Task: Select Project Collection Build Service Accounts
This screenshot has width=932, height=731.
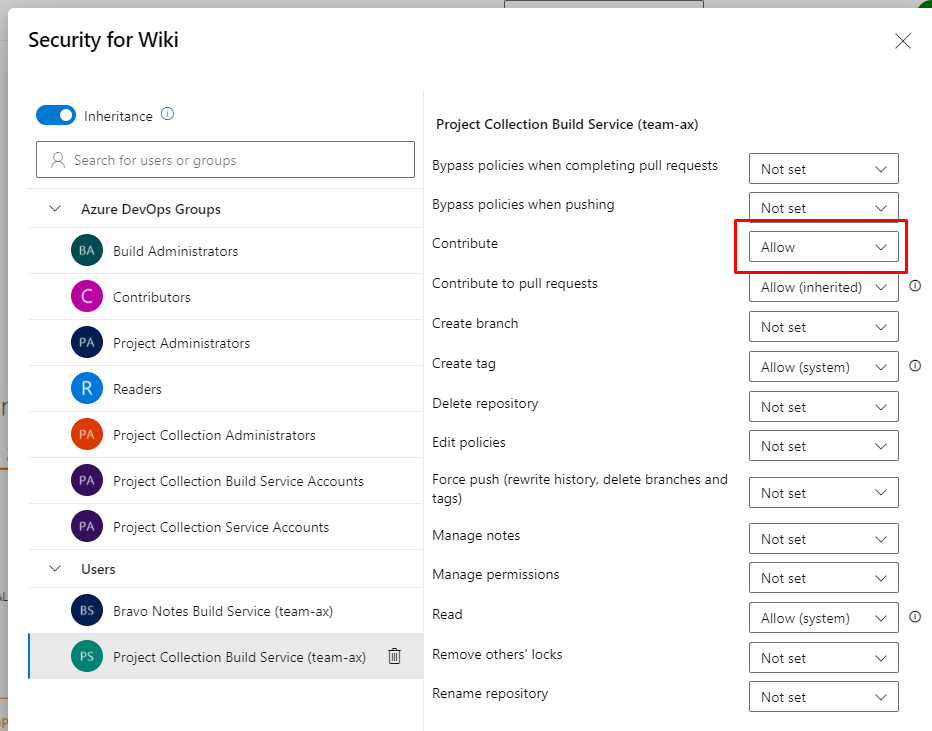Action: pyautogui.click(x=226, y=481)
